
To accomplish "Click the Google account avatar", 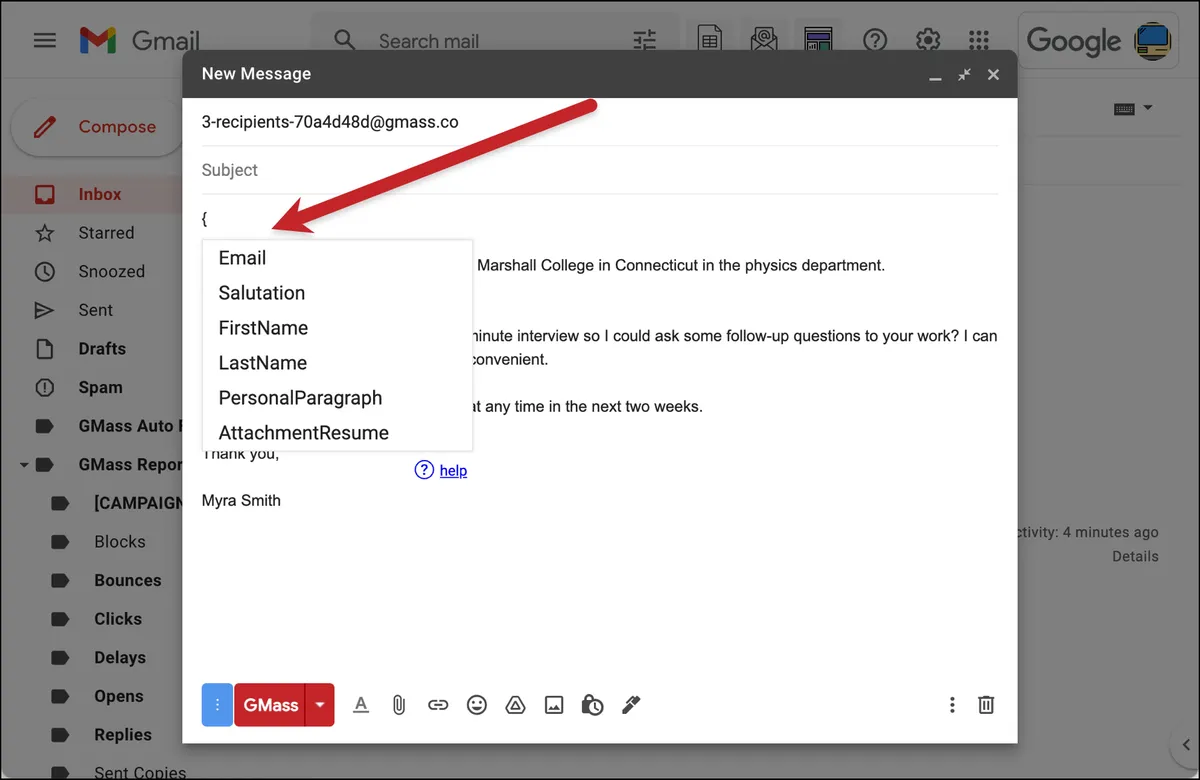I will [1153, 41].
